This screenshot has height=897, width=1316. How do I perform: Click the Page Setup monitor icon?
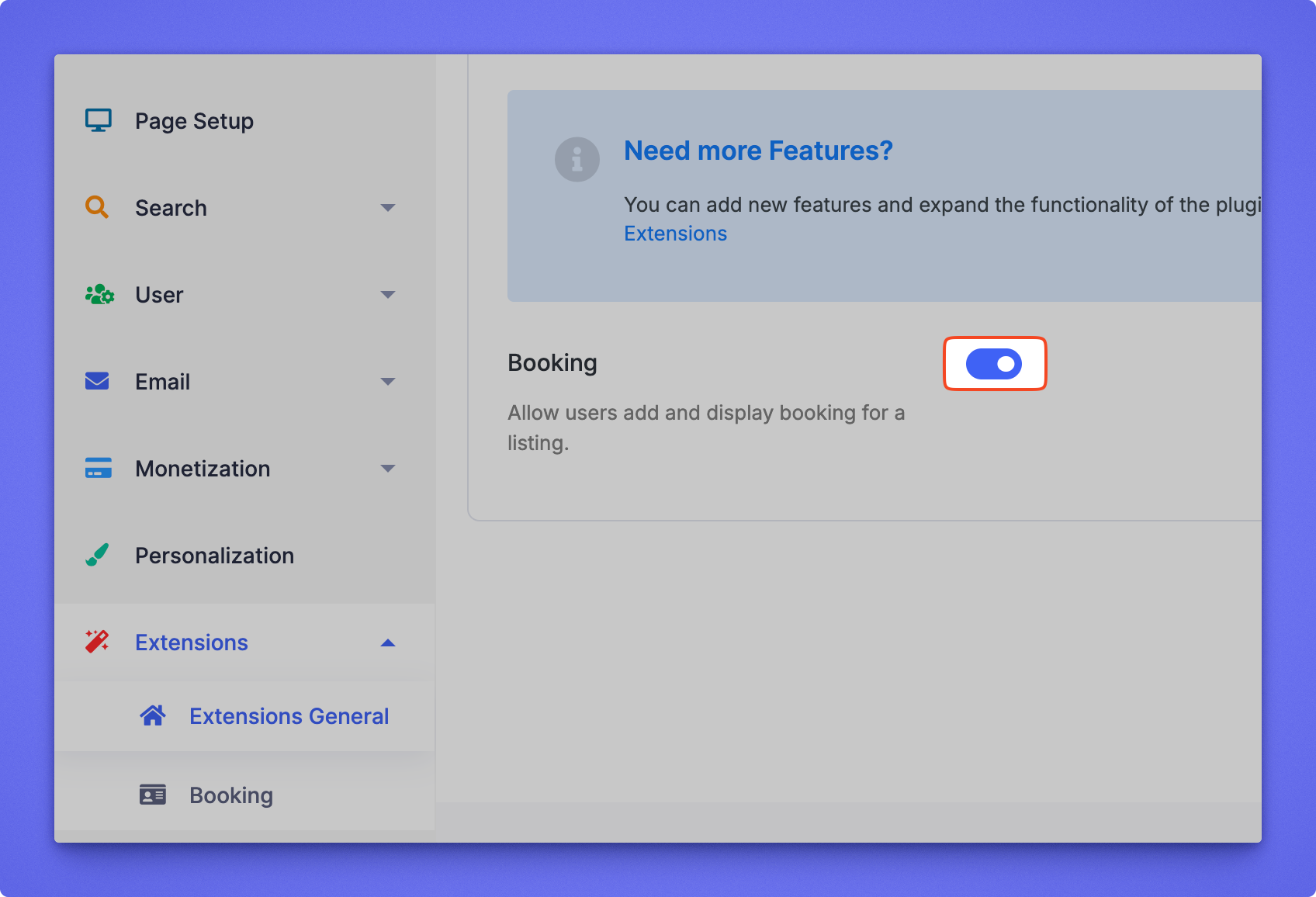point(99,120)
